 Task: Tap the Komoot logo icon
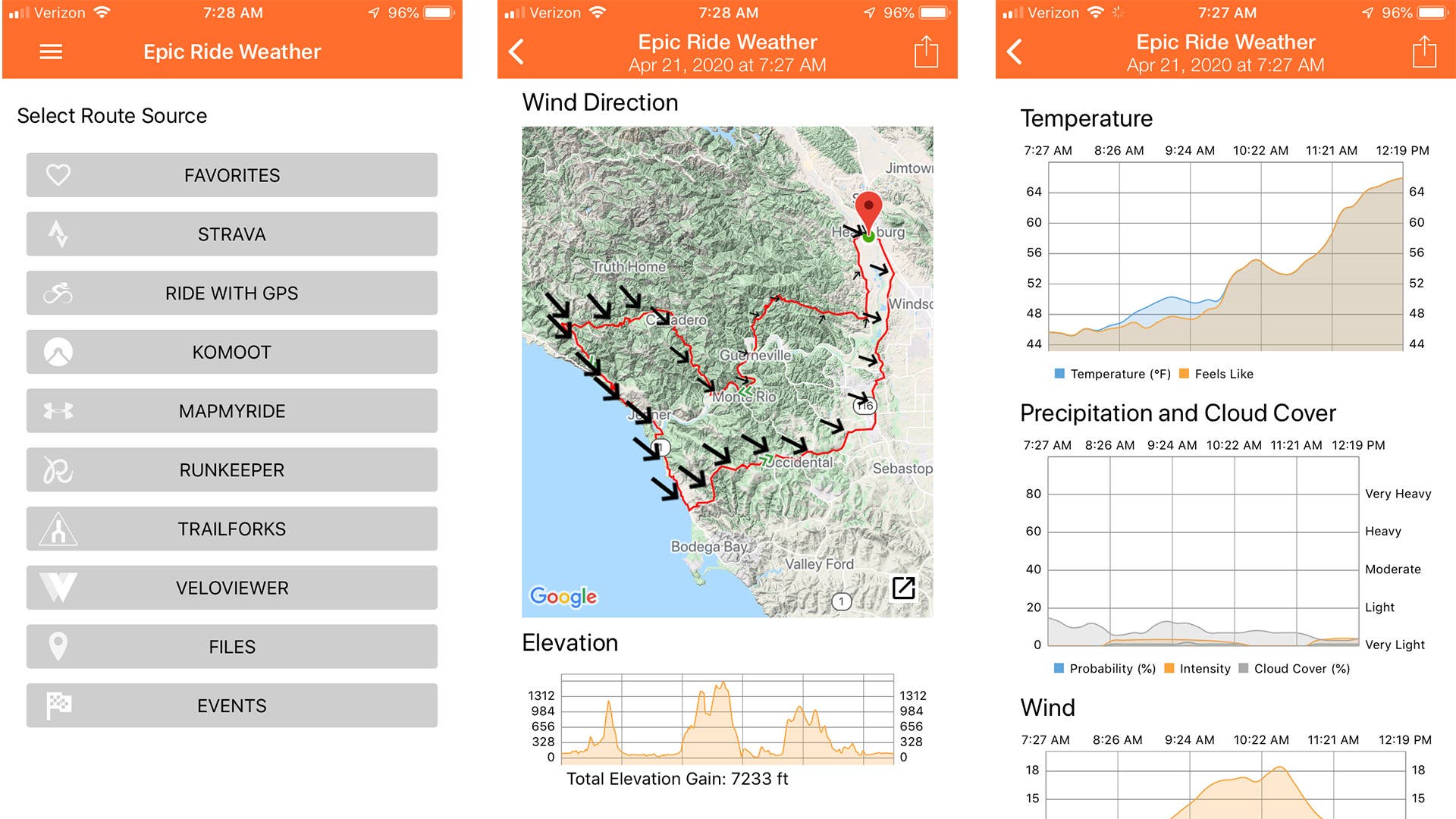click(58, 352)
